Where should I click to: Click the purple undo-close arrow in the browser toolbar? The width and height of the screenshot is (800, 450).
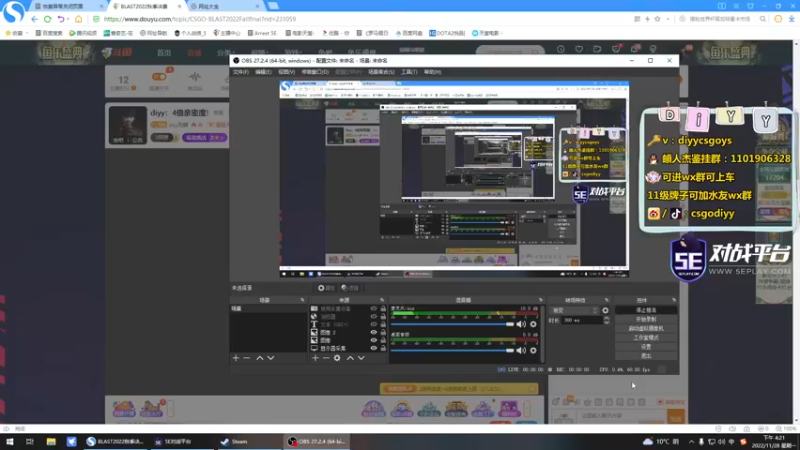tap(61, 19)
